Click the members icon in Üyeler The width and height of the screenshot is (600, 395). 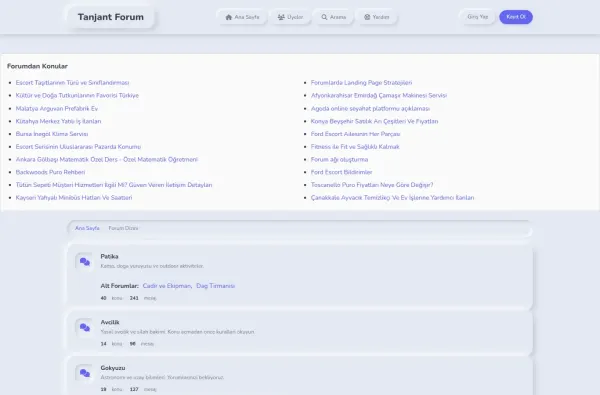coord(281,17)
